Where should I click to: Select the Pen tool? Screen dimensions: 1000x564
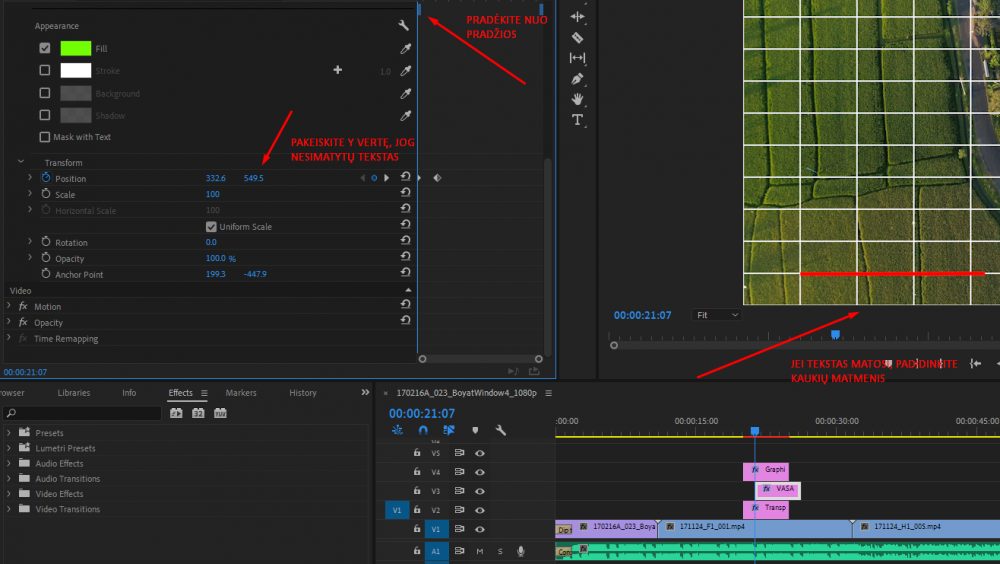(x=577, y=78)
